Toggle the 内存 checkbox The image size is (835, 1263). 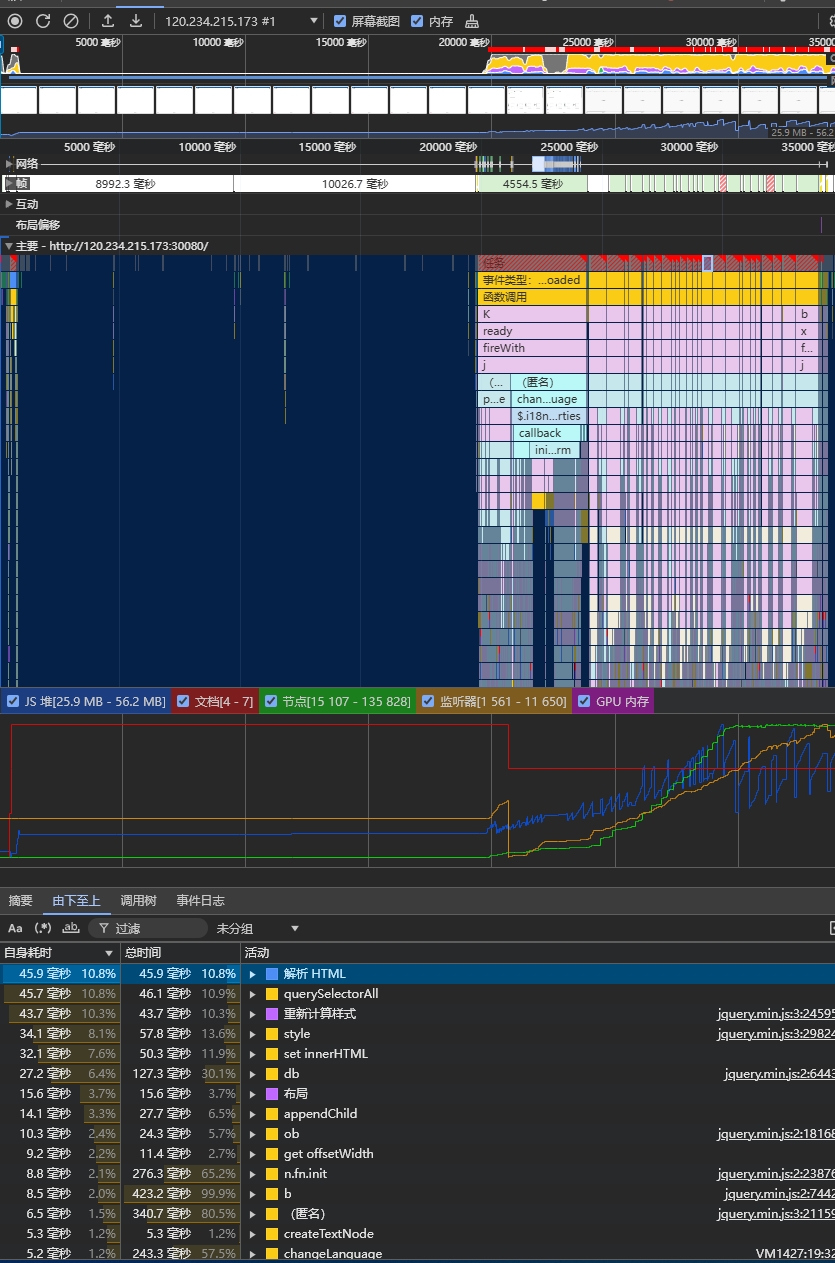tap(418, 21)
